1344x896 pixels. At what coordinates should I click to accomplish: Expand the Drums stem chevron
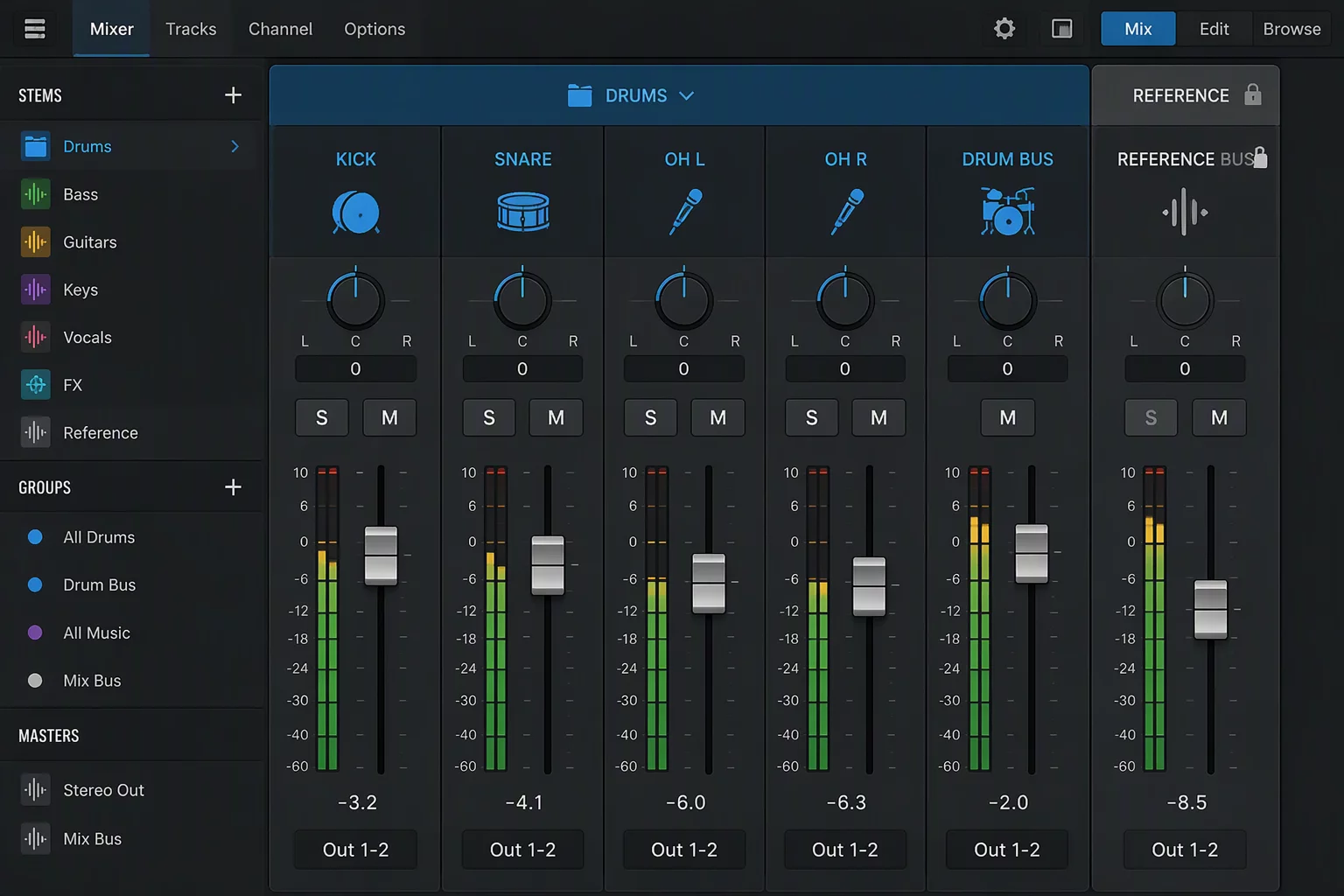click(x=234, y=146)
